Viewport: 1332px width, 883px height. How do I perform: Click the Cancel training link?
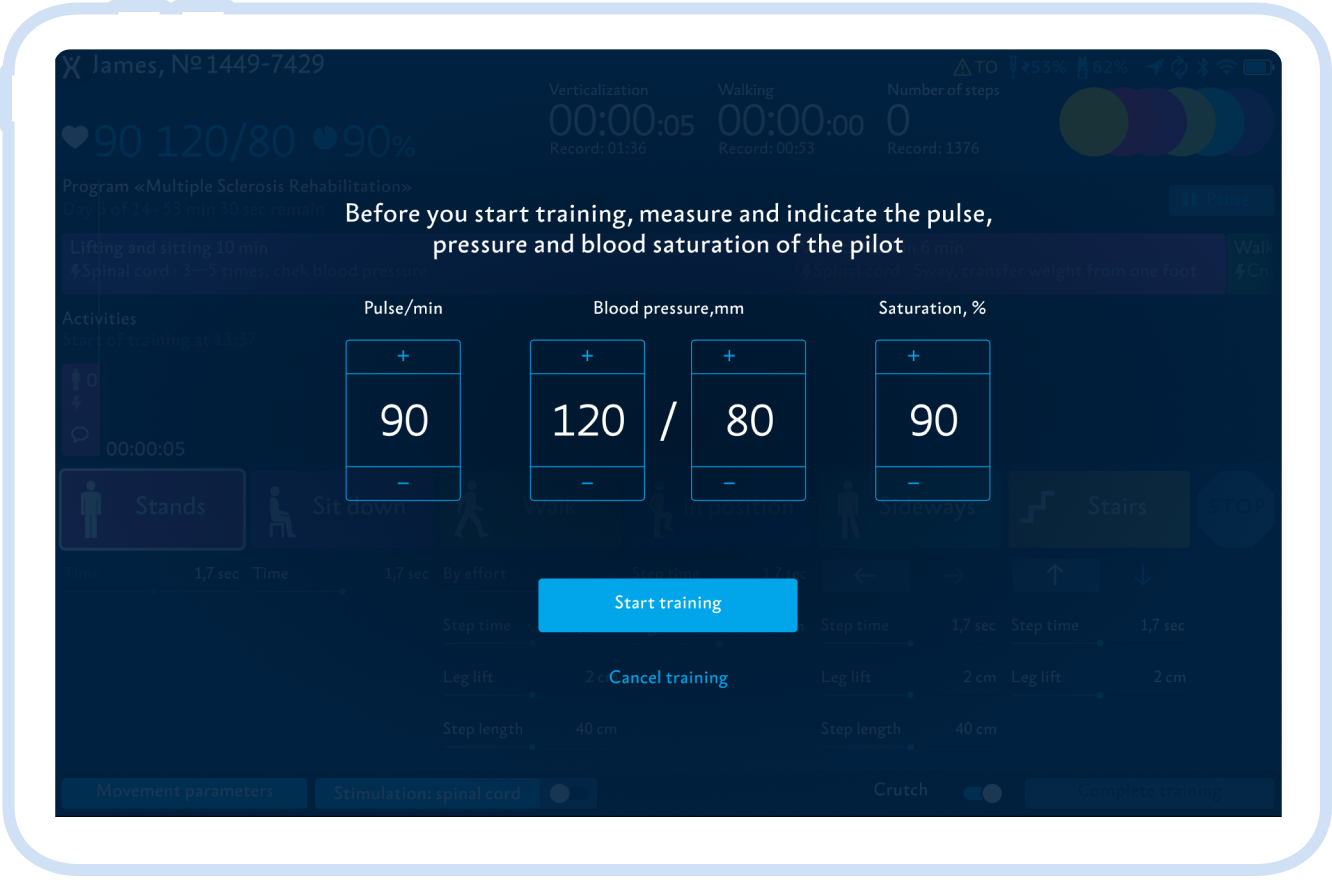tap(668, 678)
